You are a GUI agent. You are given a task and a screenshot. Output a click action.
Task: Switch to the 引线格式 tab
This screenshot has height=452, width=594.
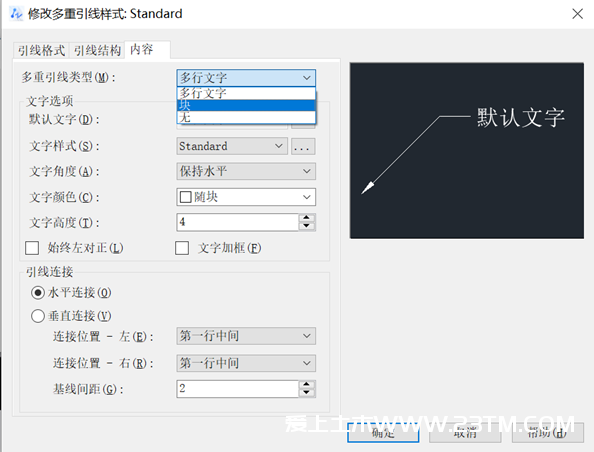point(41,50)
